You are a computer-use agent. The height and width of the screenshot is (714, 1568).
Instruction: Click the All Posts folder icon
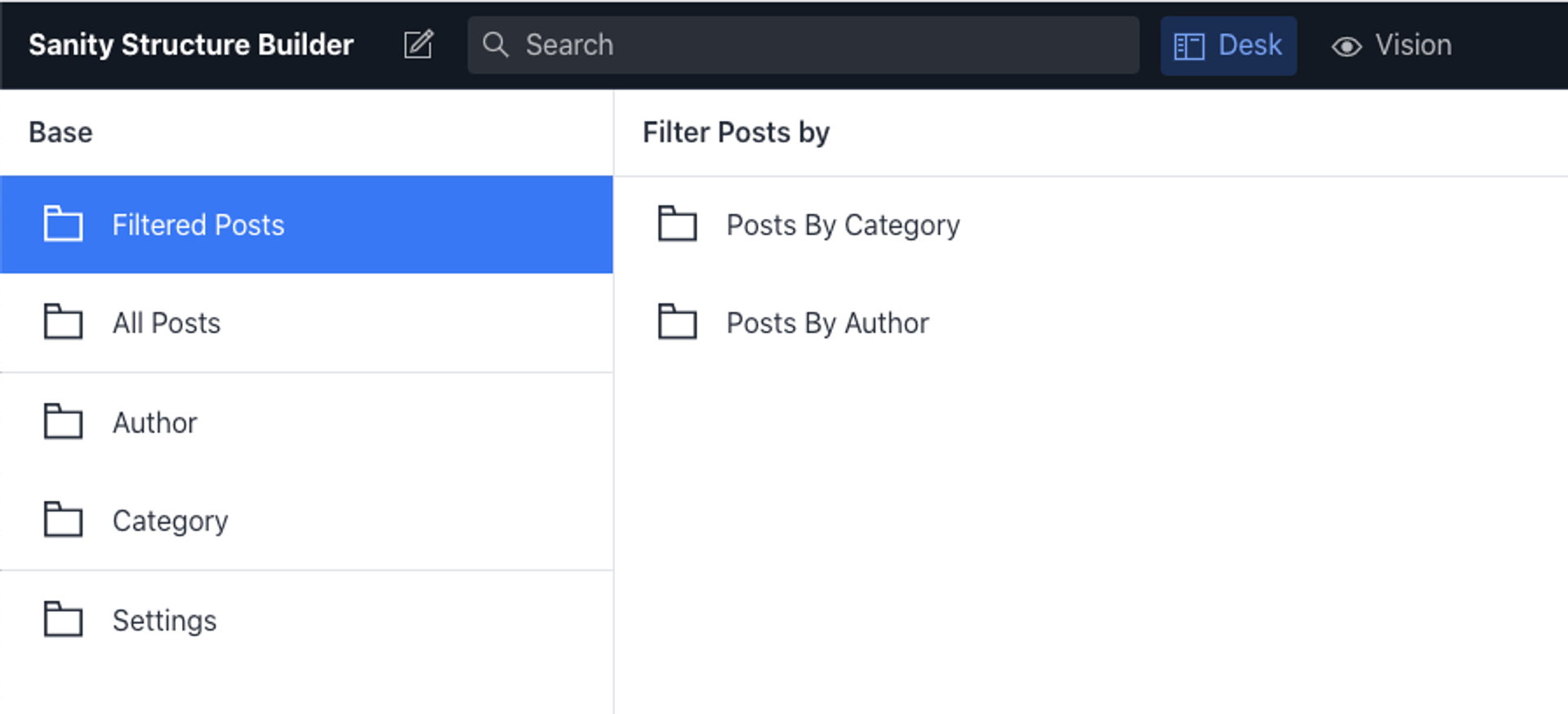(x=63, y=323)
